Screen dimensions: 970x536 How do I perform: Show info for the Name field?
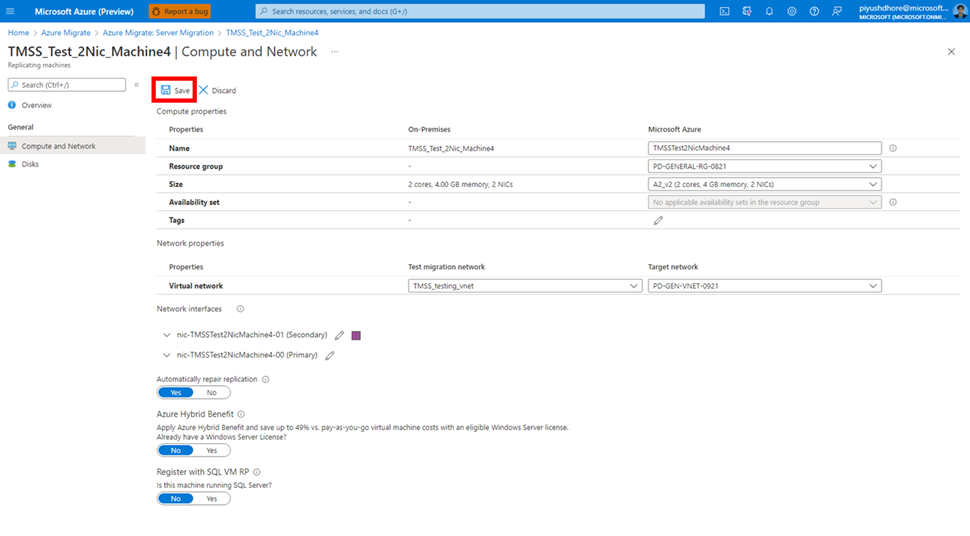point(893,149)
